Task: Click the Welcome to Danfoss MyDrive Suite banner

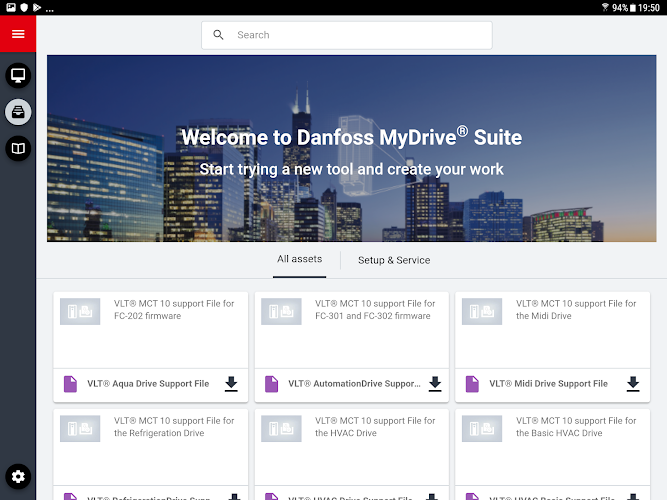Action: pyautogui.click(x=351, y=149)
